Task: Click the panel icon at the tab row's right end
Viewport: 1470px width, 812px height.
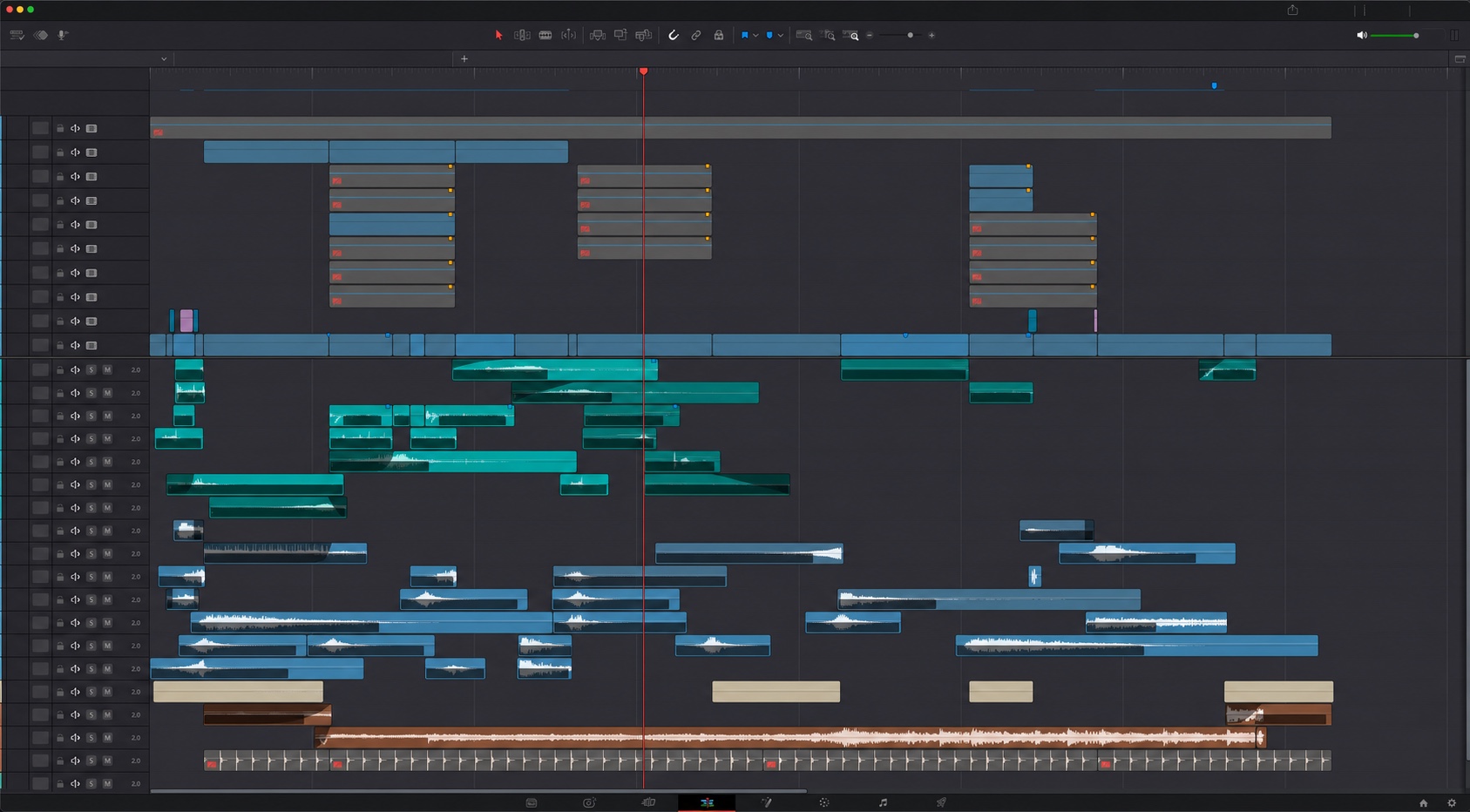Action: [x=1460, y=58]
